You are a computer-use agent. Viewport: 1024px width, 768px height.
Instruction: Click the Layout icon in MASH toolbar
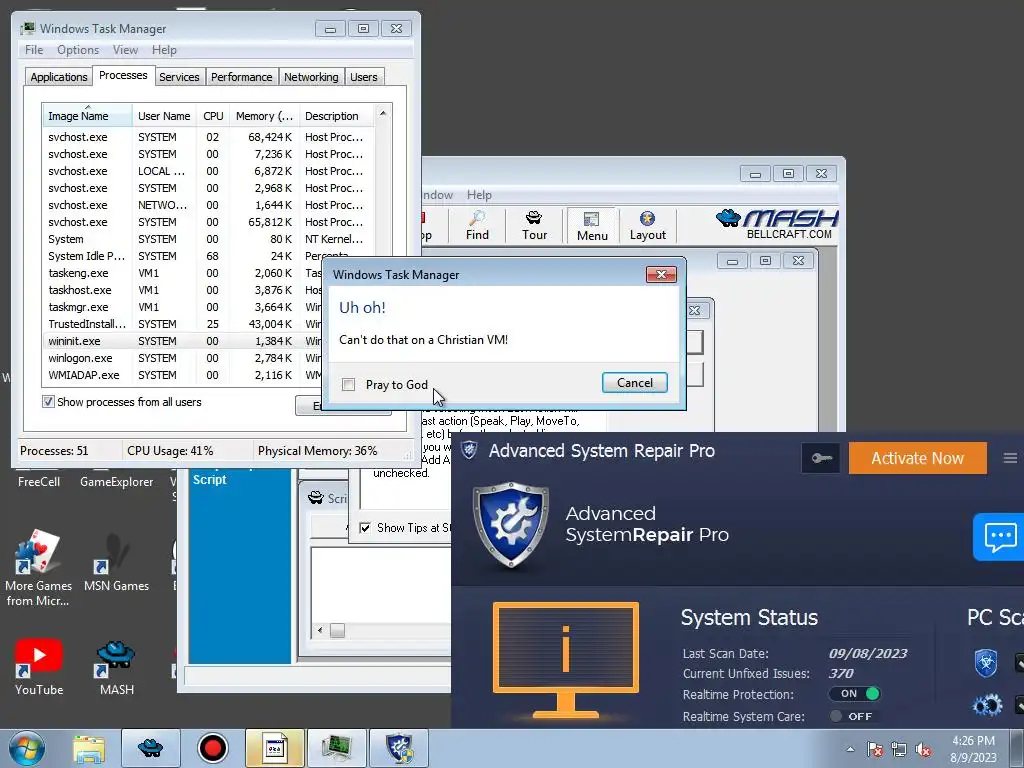coord(647,225)
